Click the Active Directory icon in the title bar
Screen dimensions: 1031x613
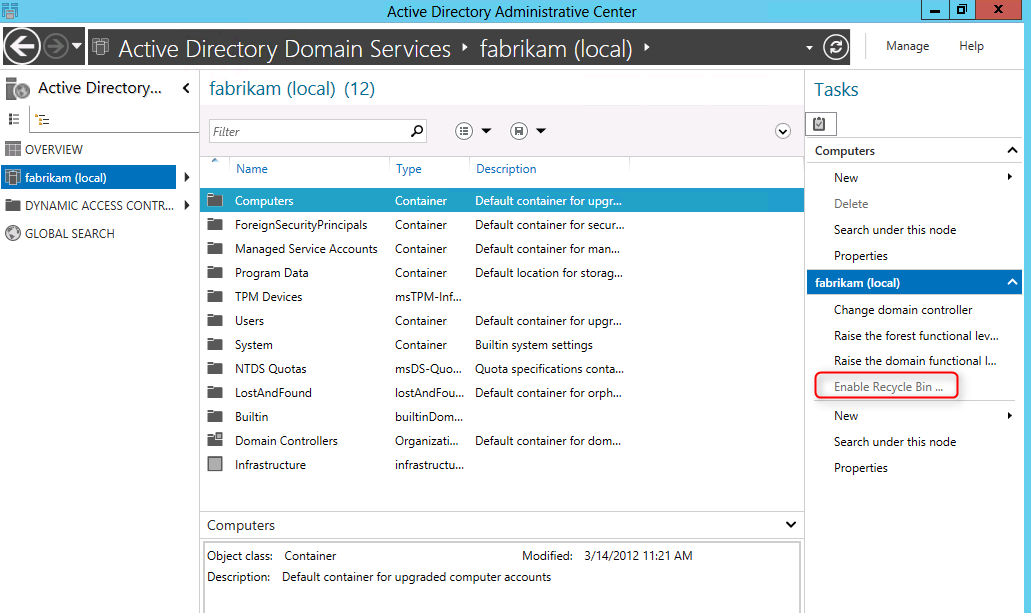[x=11, y=10]
